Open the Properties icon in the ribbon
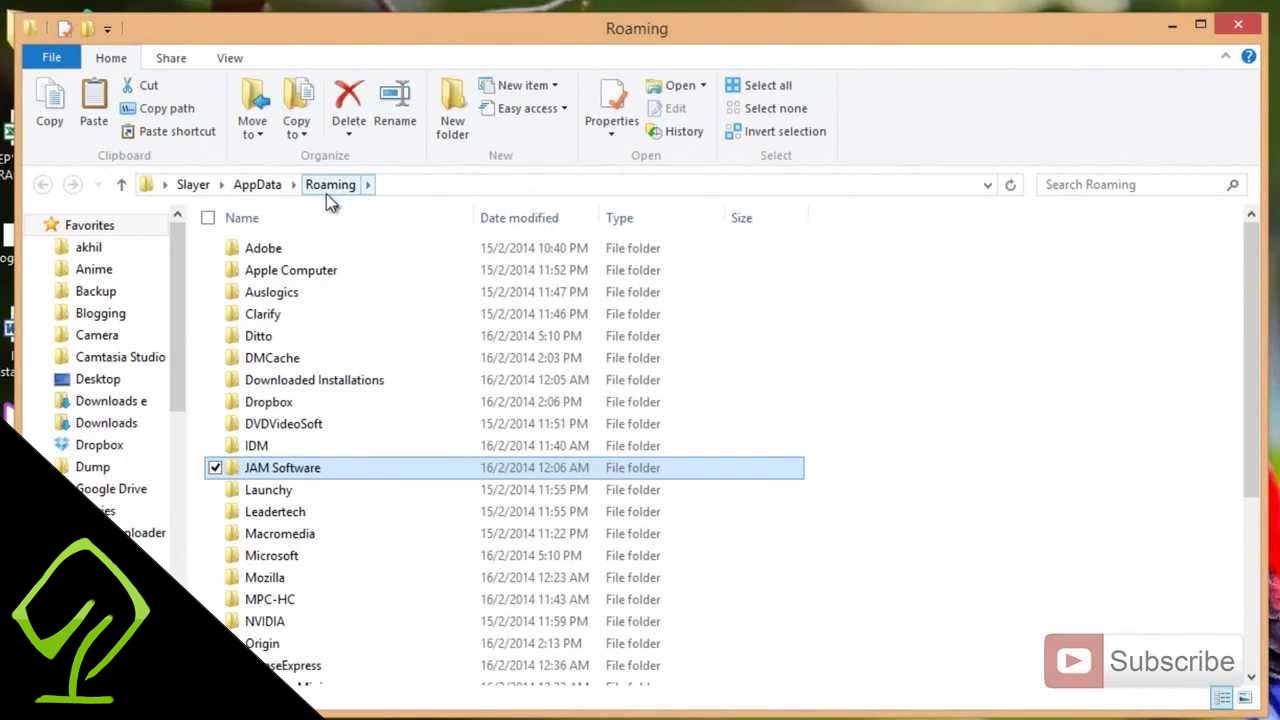This screenshot has height=720, width=1280. tap(612, 95)
